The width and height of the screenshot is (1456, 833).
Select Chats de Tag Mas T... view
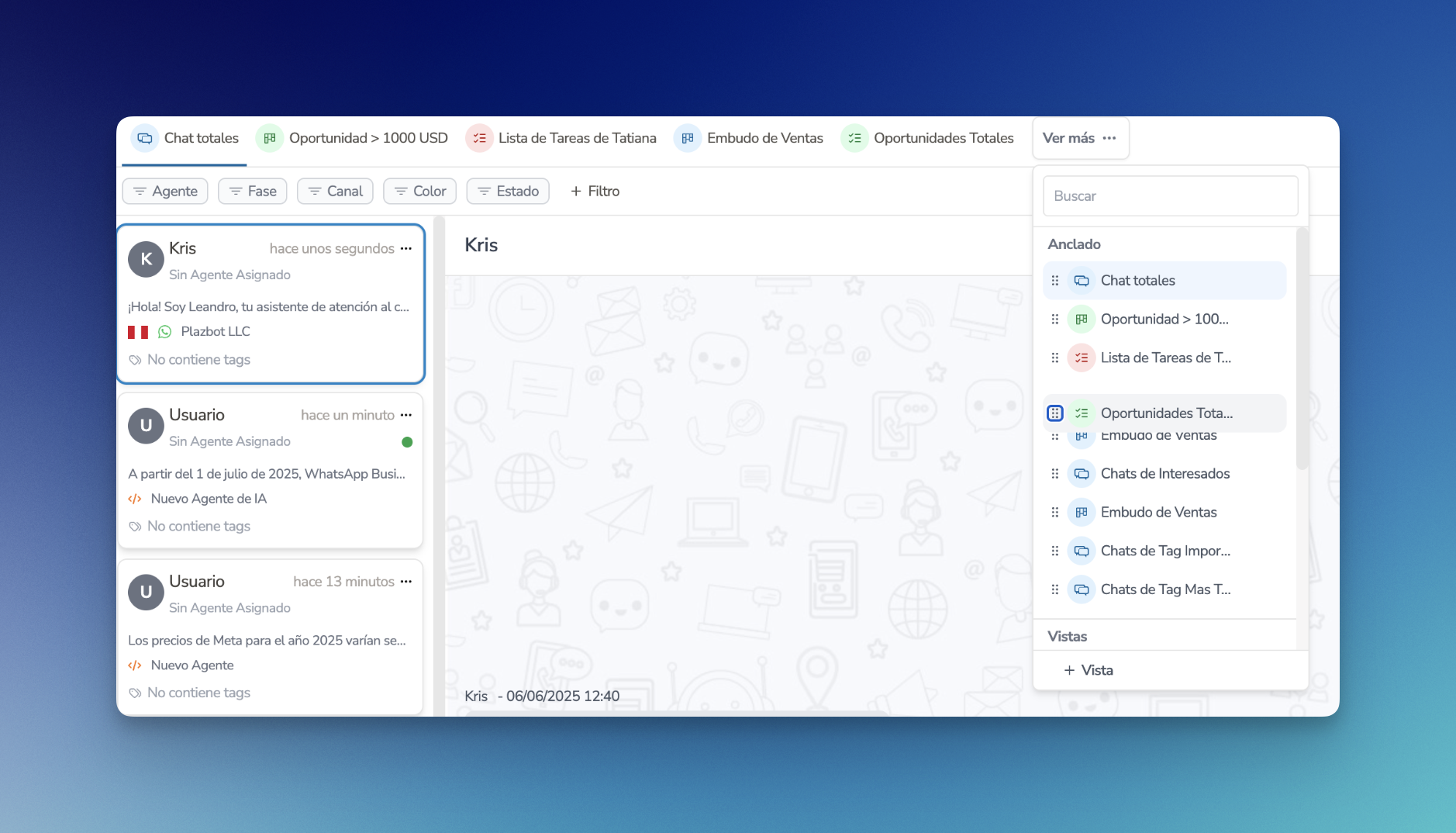pos(1164,590)
